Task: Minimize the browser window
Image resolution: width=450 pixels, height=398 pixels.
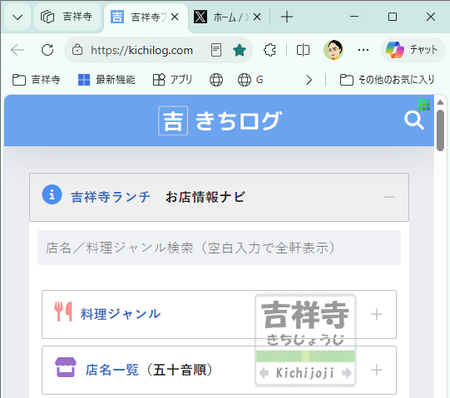Action: point(354,17)
